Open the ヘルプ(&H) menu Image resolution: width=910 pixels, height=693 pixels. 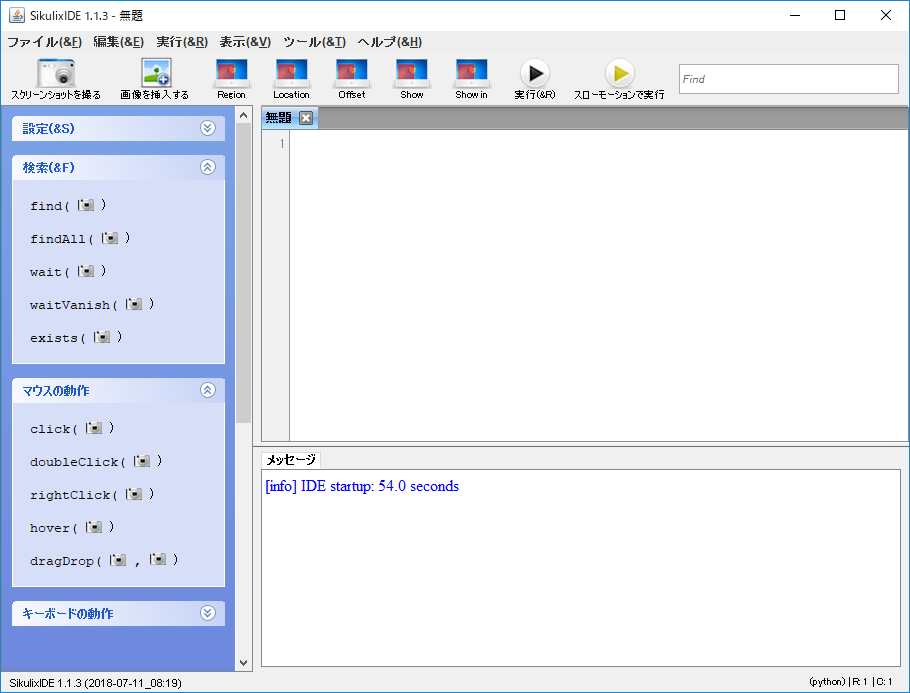pyautogui.click(x=389, y=42)
